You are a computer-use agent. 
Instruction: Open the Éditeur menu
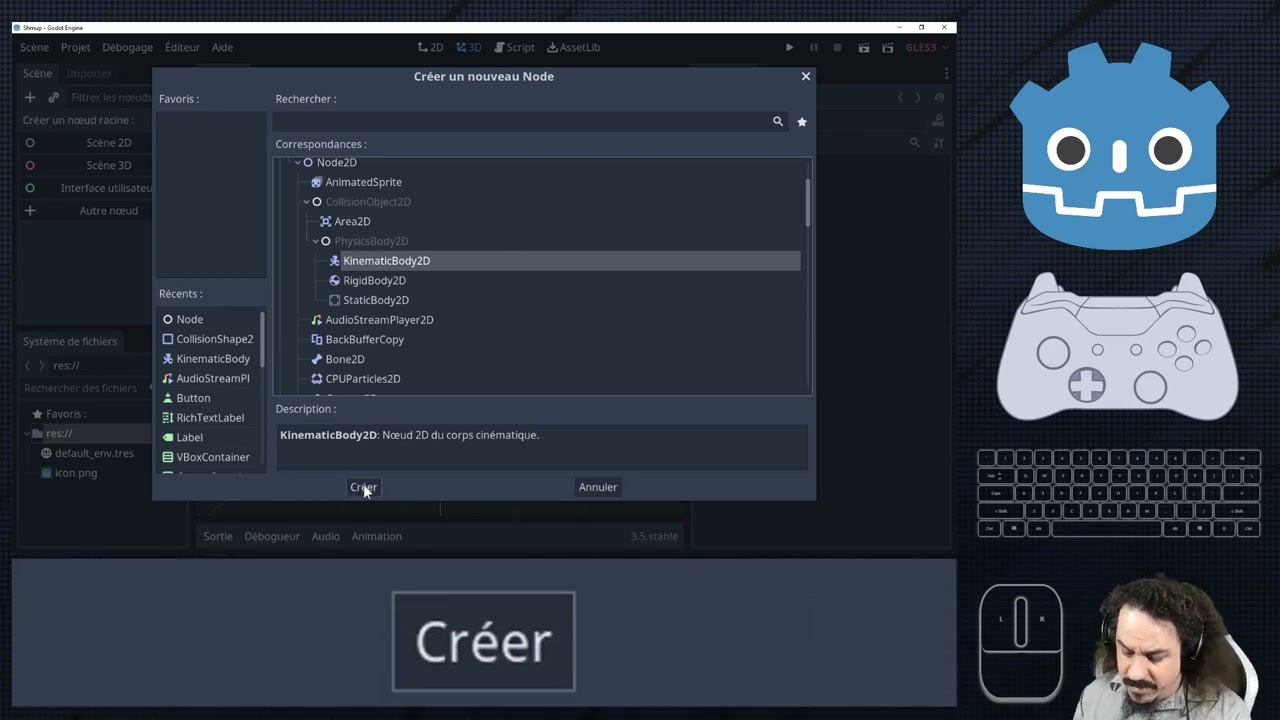click(x=182, y=47)
